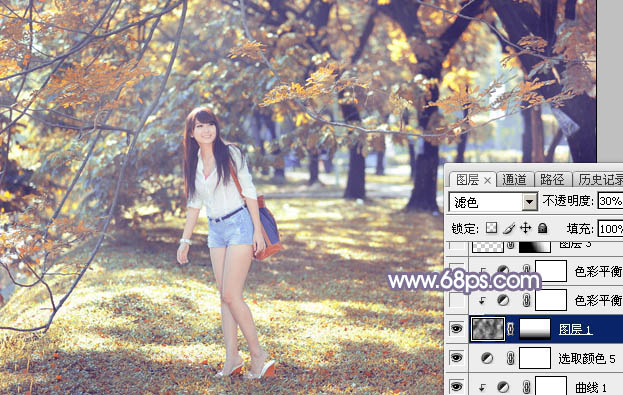
Task: Click the lock image pixels brush icon
Action: (x=509, y=228)
